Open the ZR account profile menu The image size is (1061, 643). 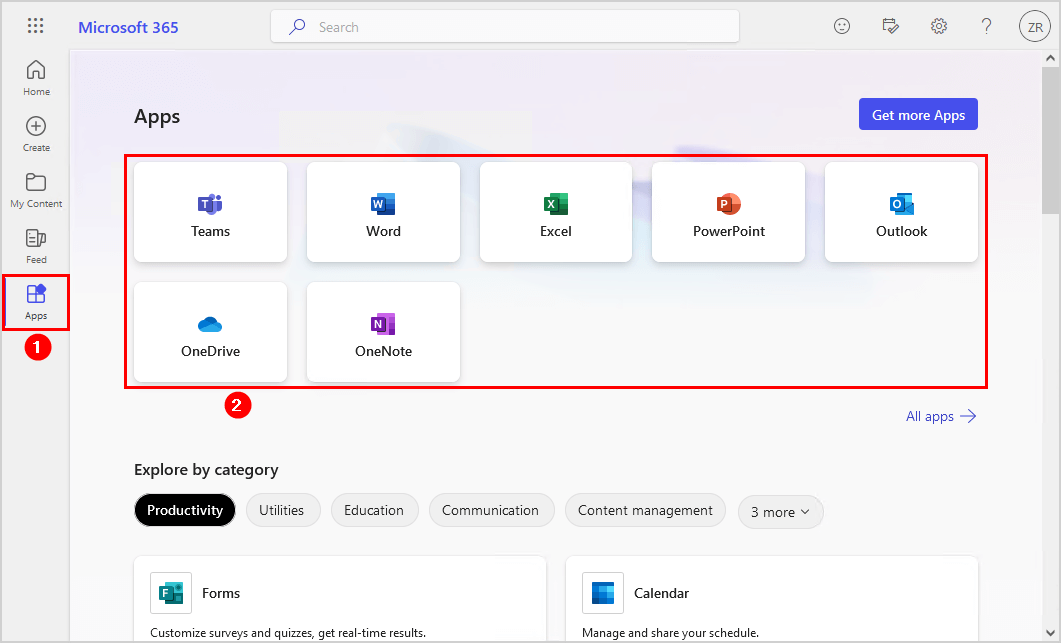[x=1033, y=27]
